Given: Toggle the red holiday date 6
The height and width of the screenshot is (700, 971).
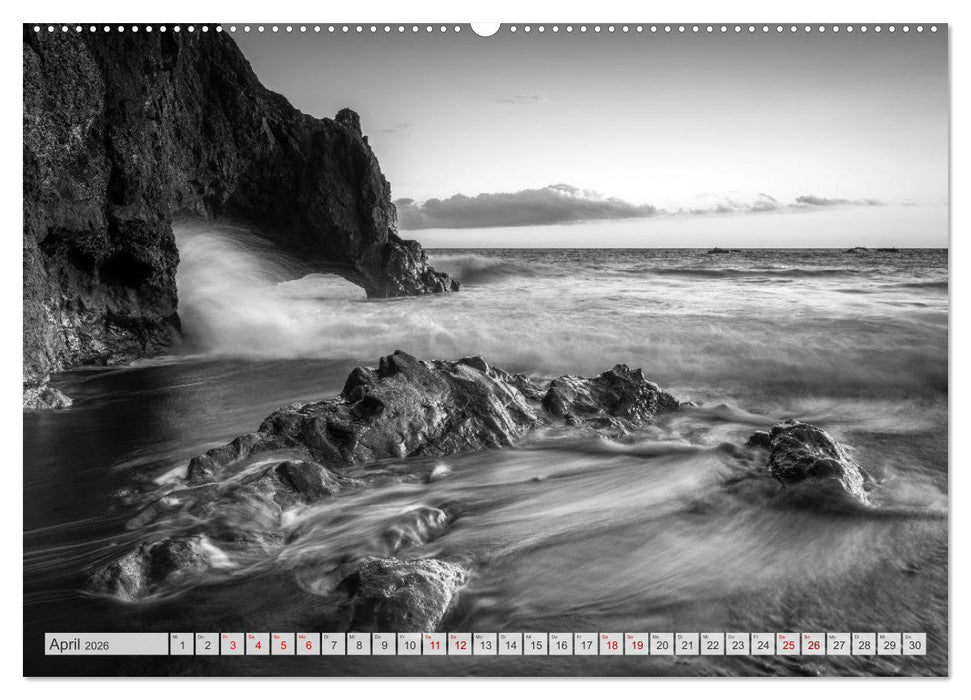Looking at the screenshot, I should [308, 645].
